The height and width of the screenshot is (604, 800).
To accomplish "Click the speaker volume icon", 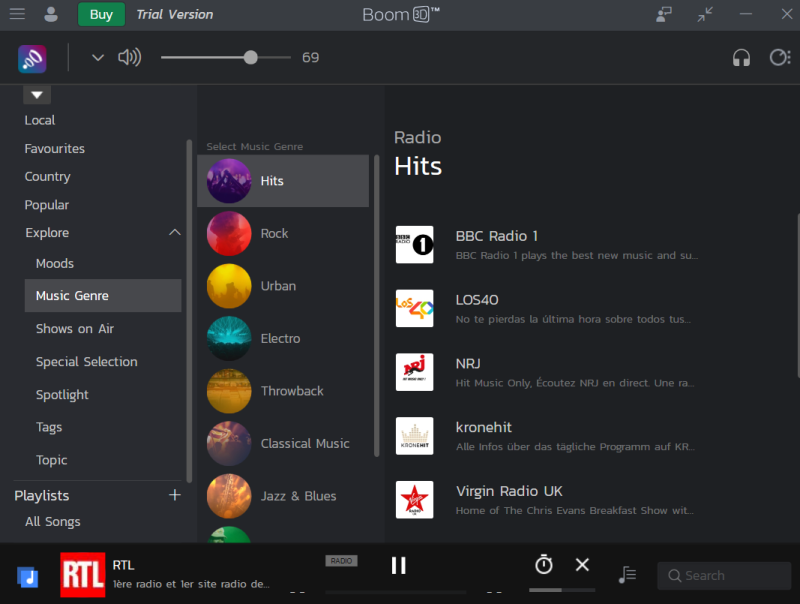I will click(x=129, y=57).
